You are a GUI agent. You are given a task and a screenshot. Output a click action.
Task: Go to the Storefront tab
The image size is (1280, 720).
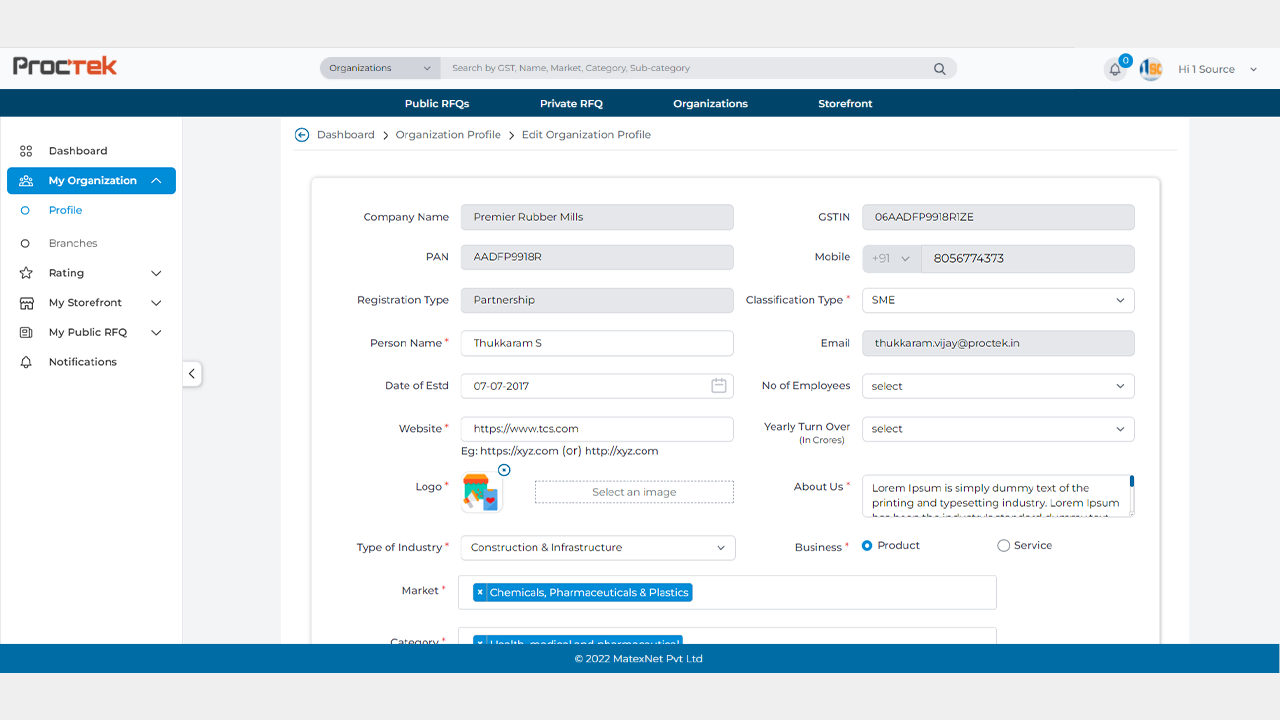pos(845,104)
